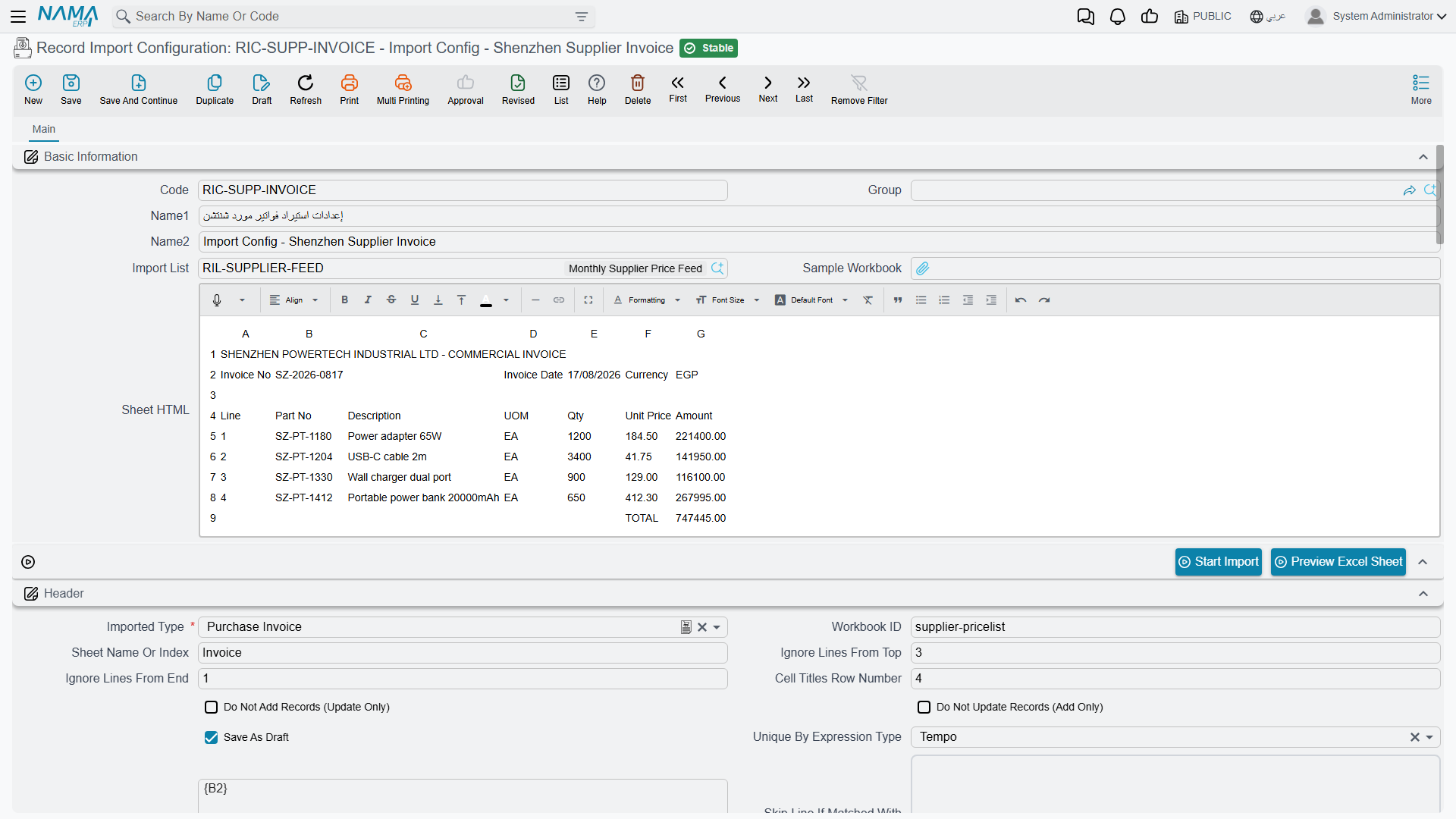Image resolution: width=1456 pixels, height=819 pixels.
Task: Collapse the Basic Information section
Action: 1423,157
